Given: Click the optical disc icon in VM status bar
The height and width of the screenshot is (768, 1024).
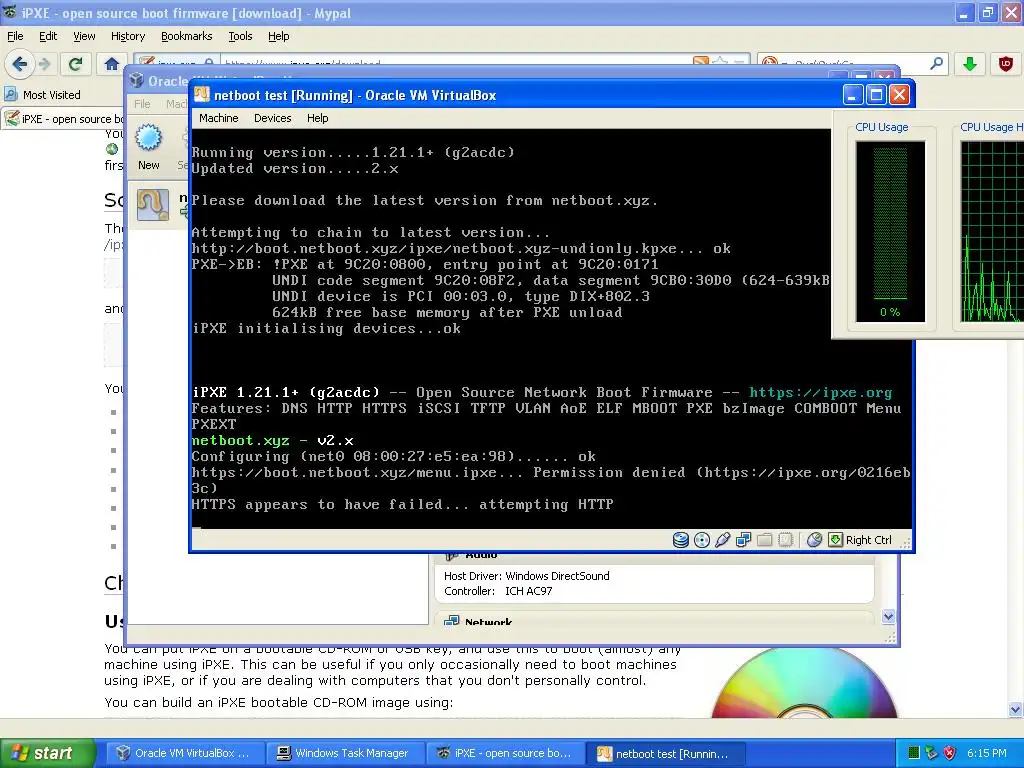Looking at the screenshot, I should pos(701,539).
